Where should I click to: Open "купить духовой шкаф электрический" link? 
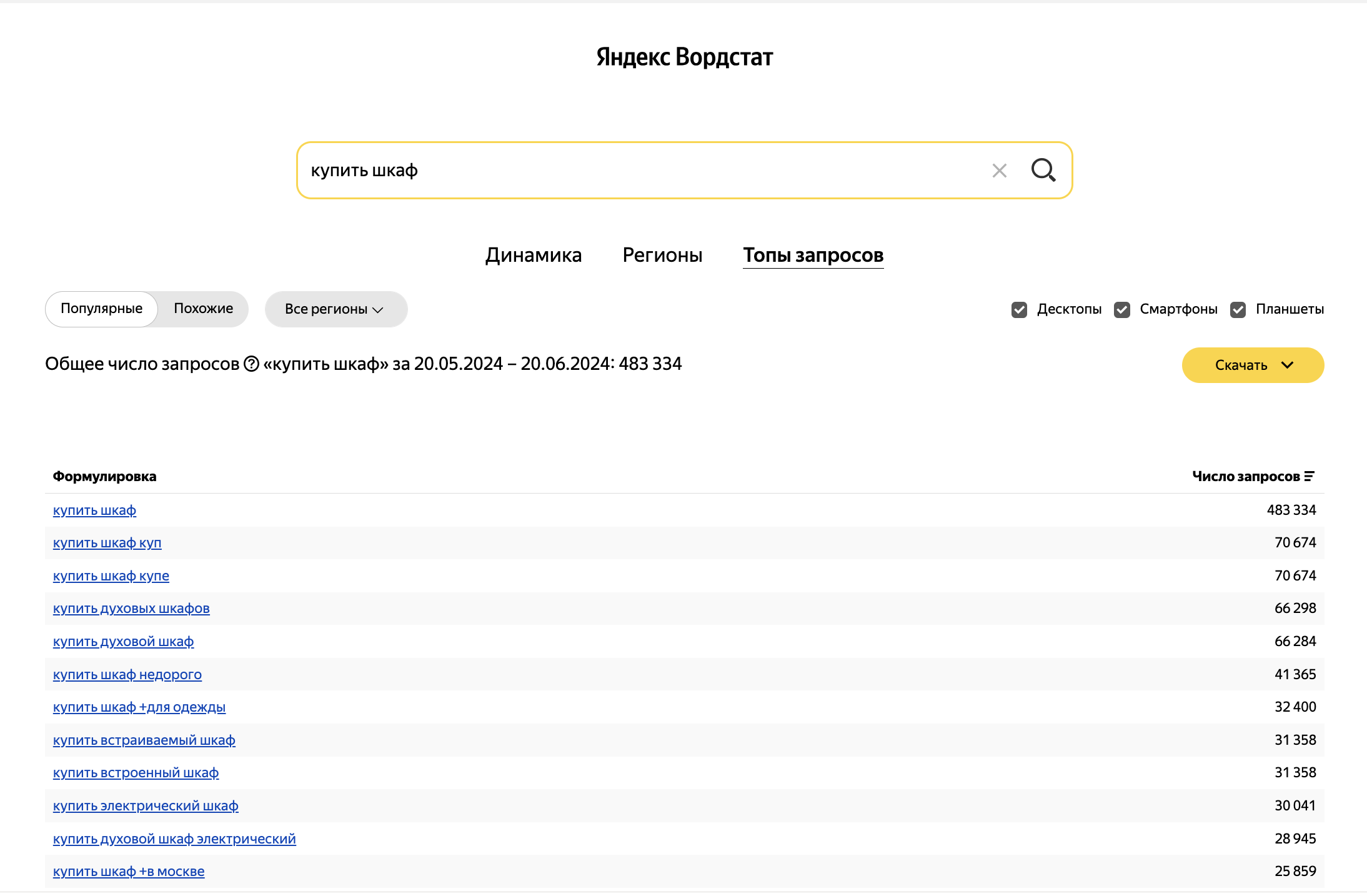[x=174, y=839]
